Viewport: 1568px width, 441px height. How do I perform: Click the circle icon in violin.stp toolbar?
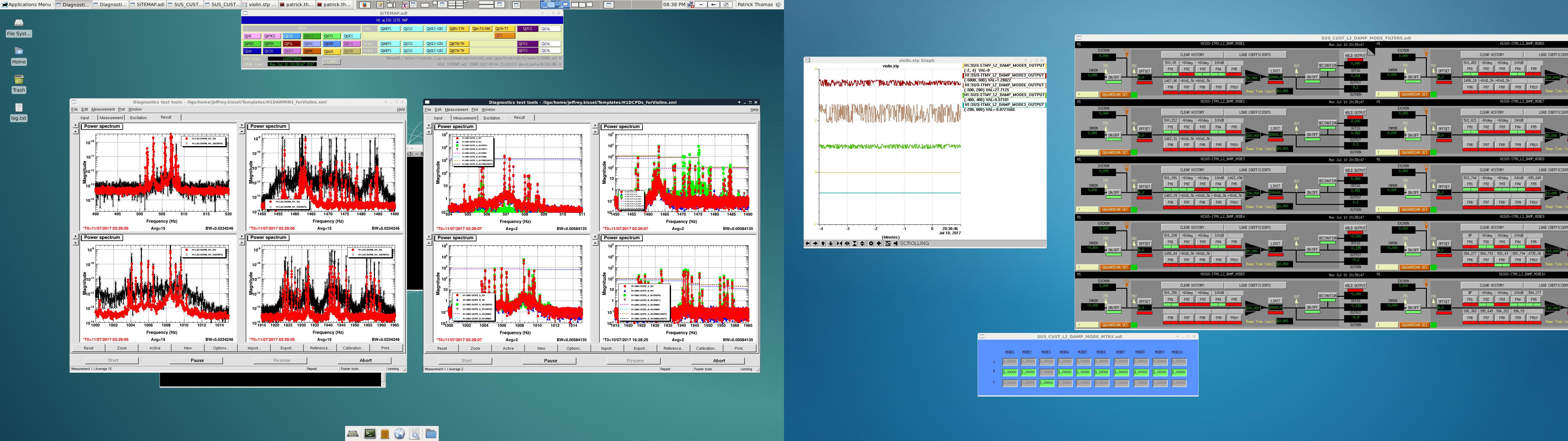pos(871,244)
